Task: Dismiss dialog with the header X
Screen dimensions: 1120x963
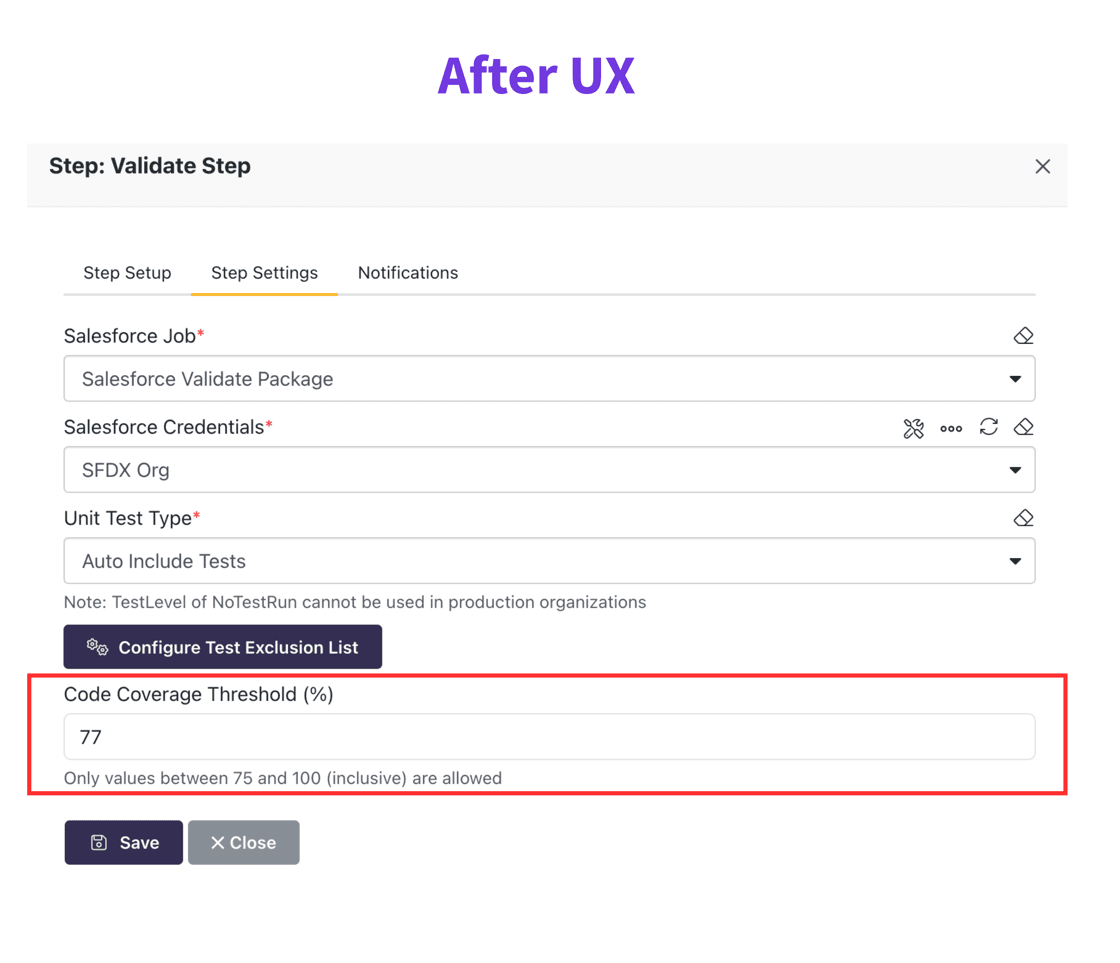Action: click(x=1042, y=167)
